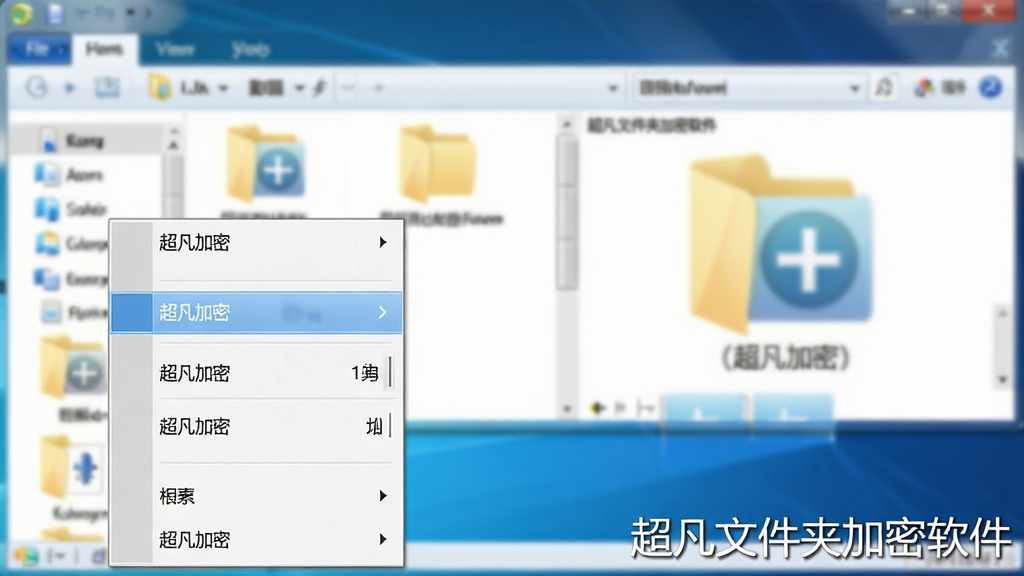
Task: Select the folder with plus badge in file list
Action: click(x=265, y=163)
